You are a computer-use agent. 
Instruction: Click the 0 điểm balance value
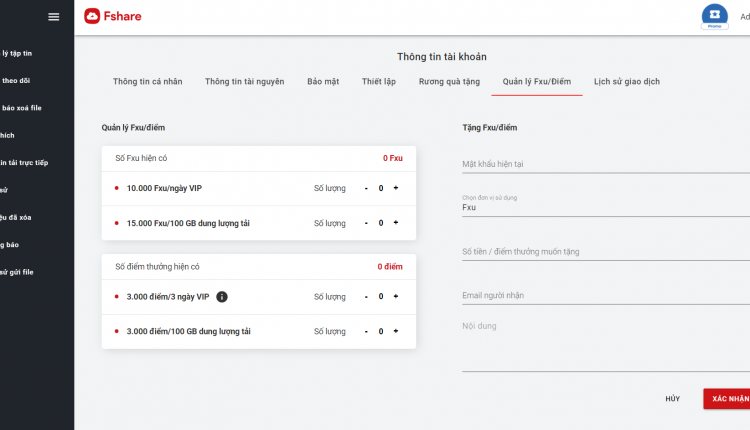tap(390, 267)
